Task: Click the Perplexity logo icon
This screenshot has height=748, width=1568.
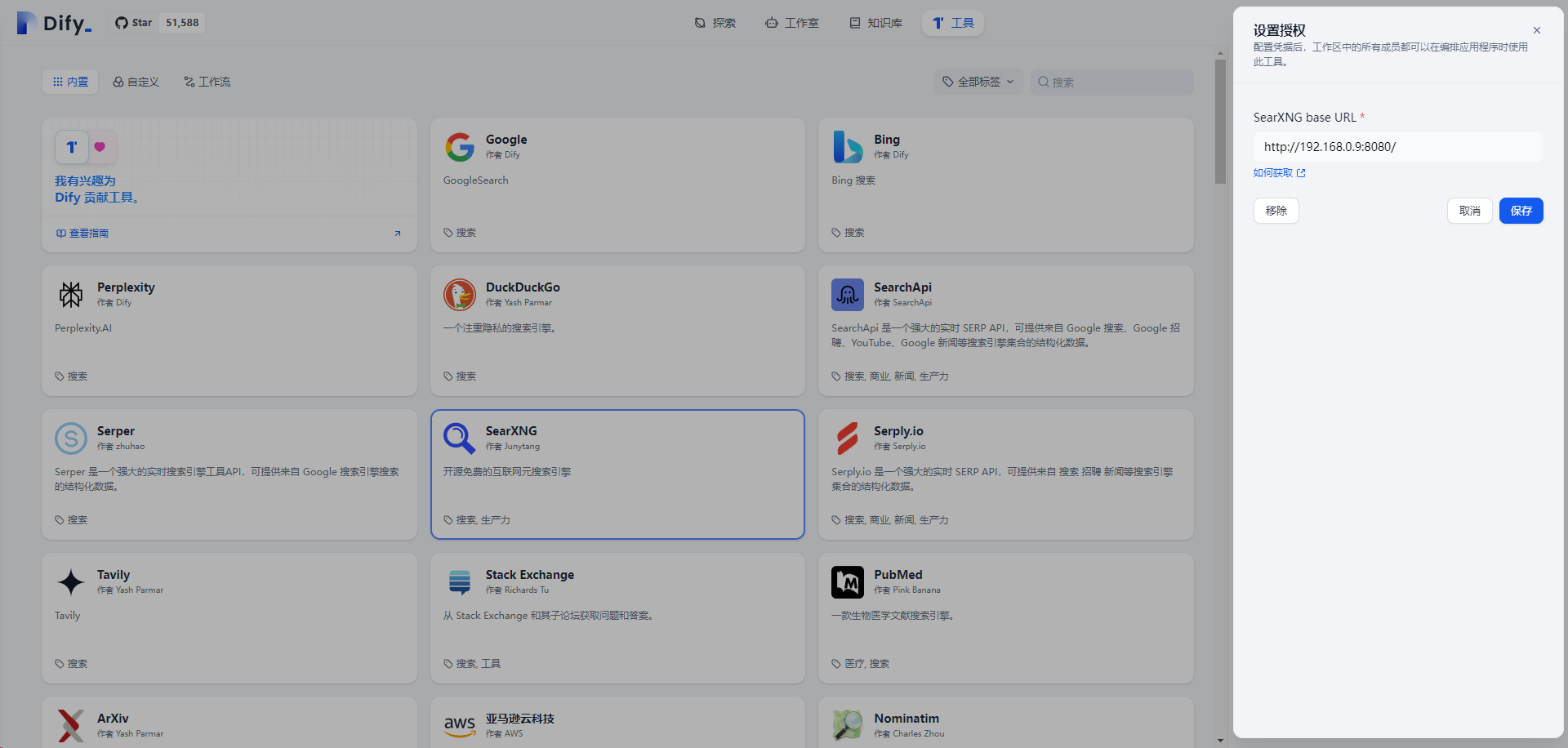Action: tap(71, 295)
